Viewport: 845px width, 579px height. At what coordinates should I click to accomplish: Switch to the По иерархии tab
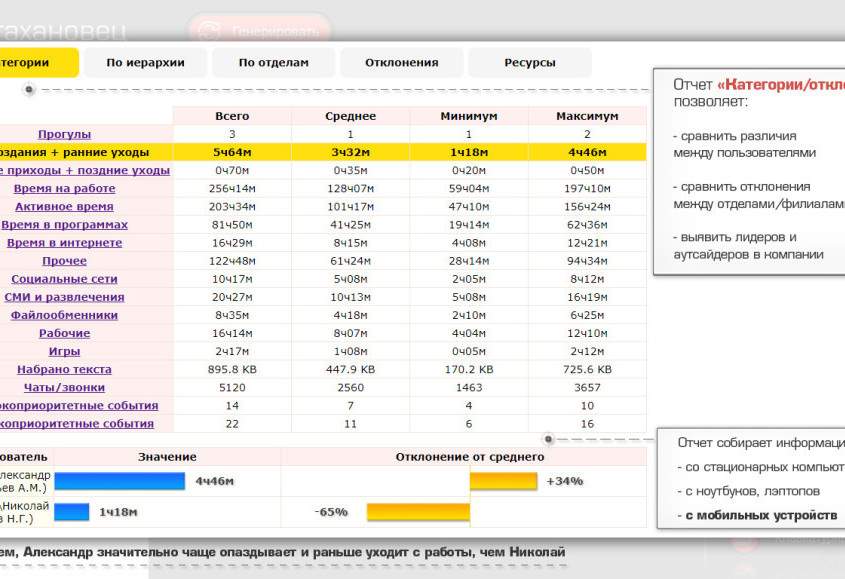(145, 63)
